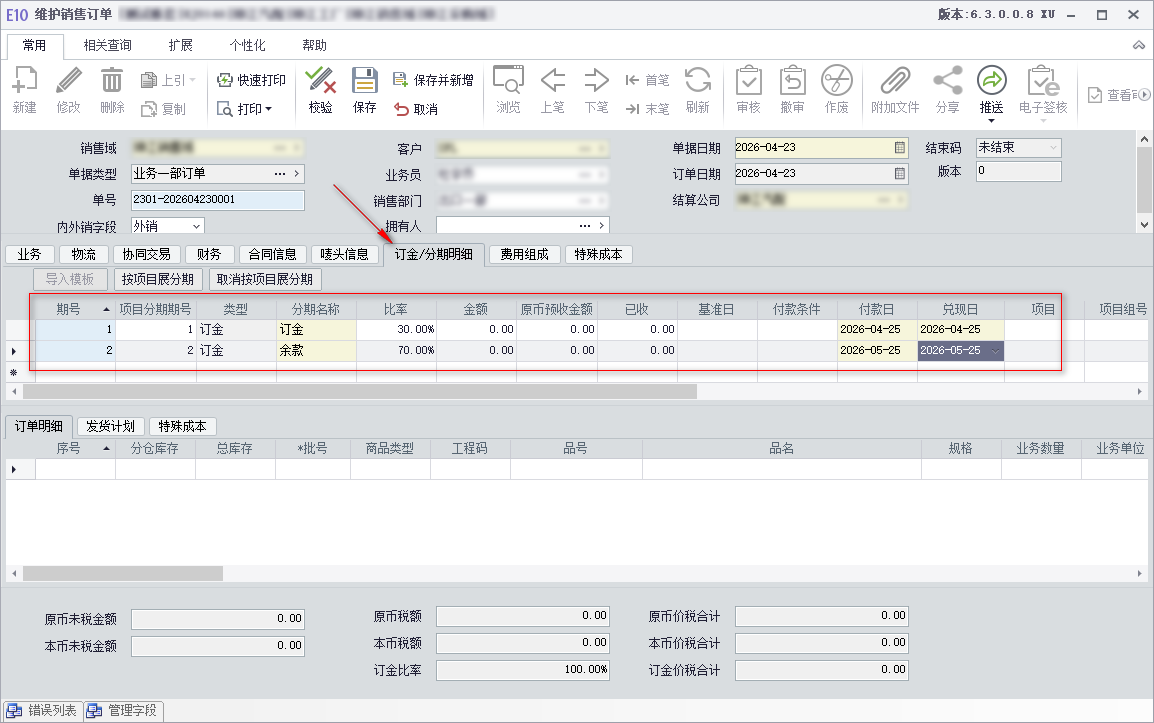The height and width of the screenshot is (723, 1154).
Task: Go to previous record with 上笔
Action: [x=553, y=90]
